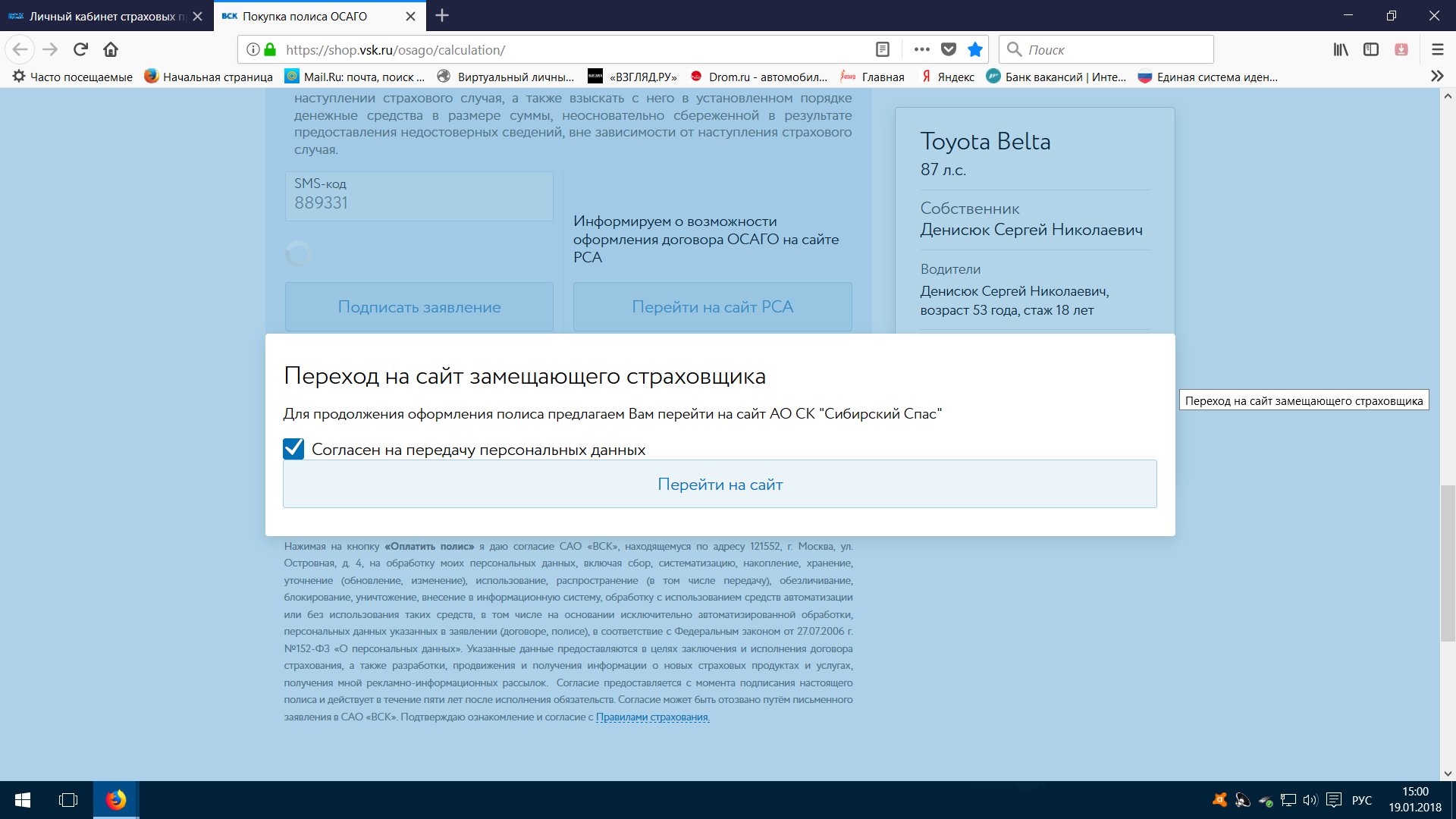1456x819 pixels.
Task: Click 'Перейти на сайт РСА' button
Action: click(713, 307)
